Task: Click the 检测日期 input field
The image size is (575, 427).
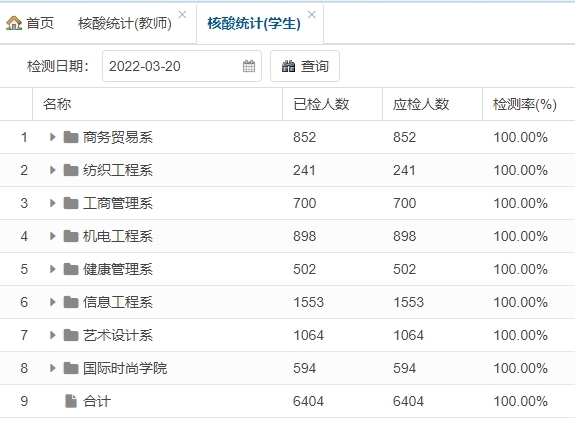Action: [x=182, y=66]
